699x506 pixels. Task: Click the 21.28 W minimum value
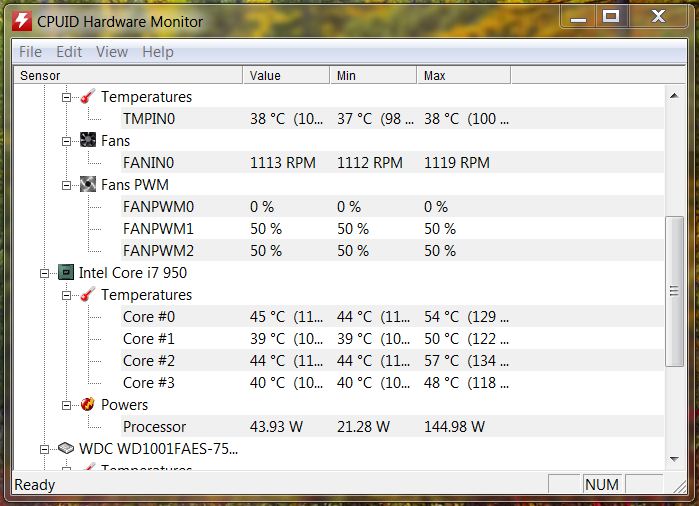(363, 427)
